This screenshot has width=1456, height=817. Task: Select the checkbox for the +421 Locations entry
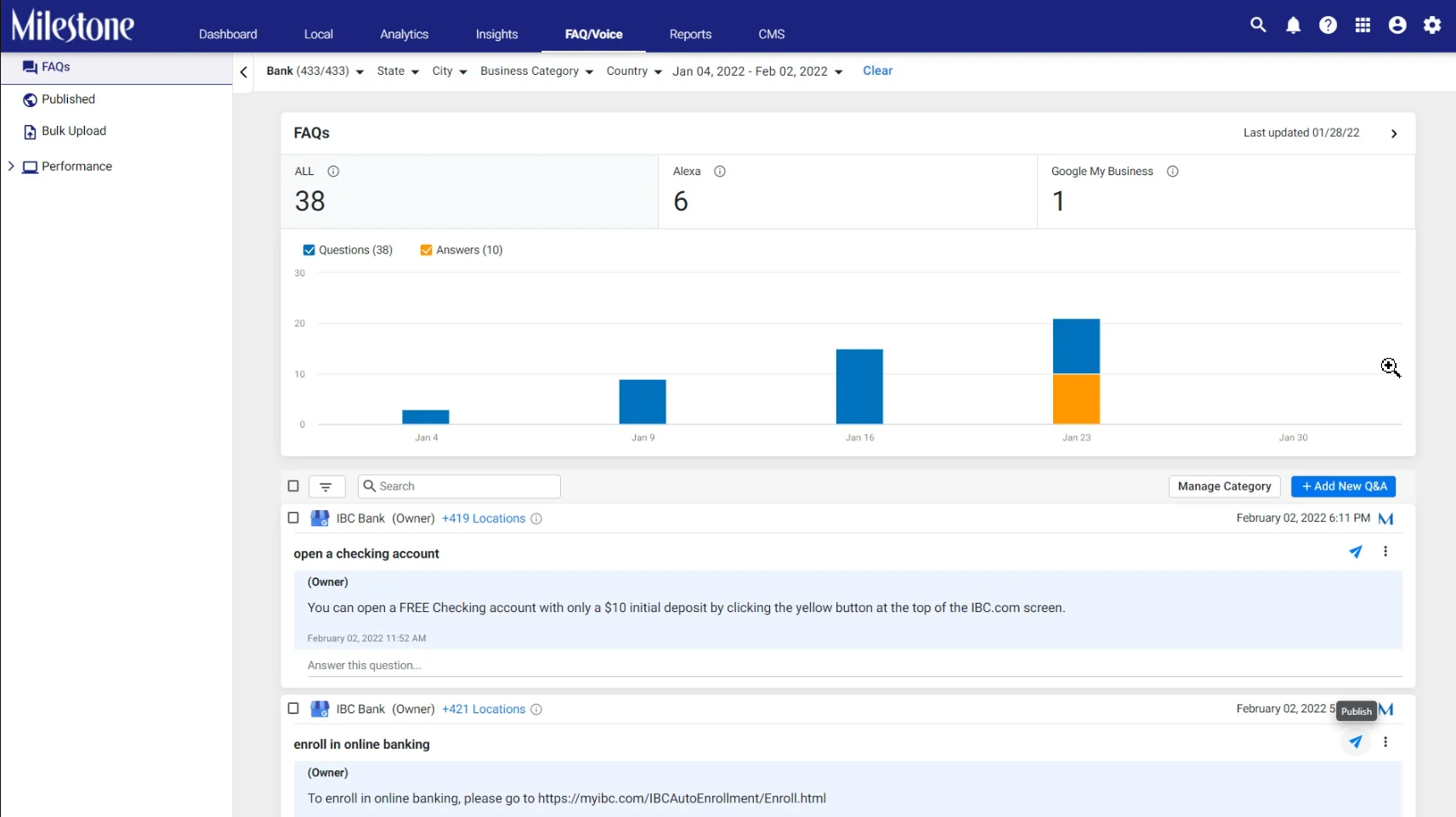point(293,708)
